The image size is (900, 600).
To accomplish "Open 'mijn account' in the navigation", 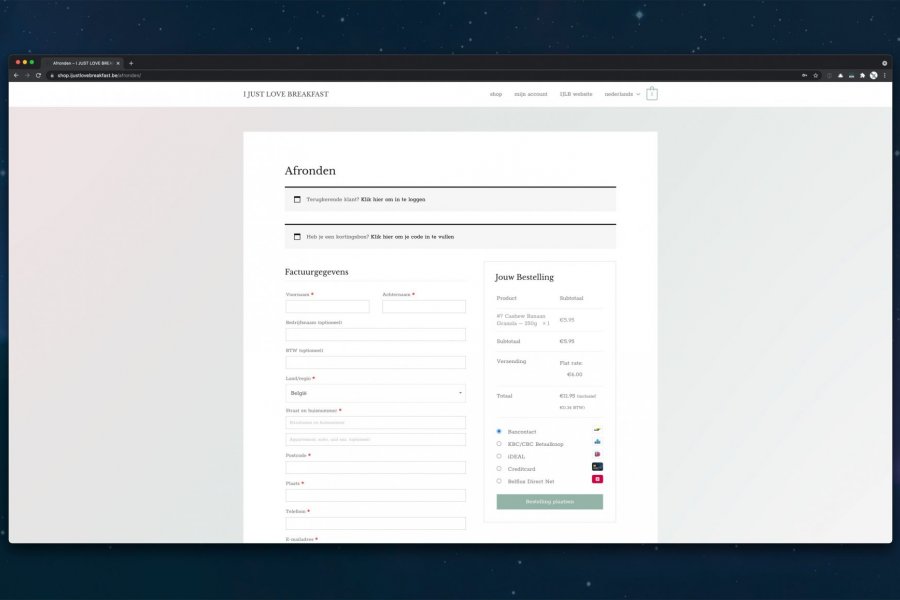I will 531,94.
